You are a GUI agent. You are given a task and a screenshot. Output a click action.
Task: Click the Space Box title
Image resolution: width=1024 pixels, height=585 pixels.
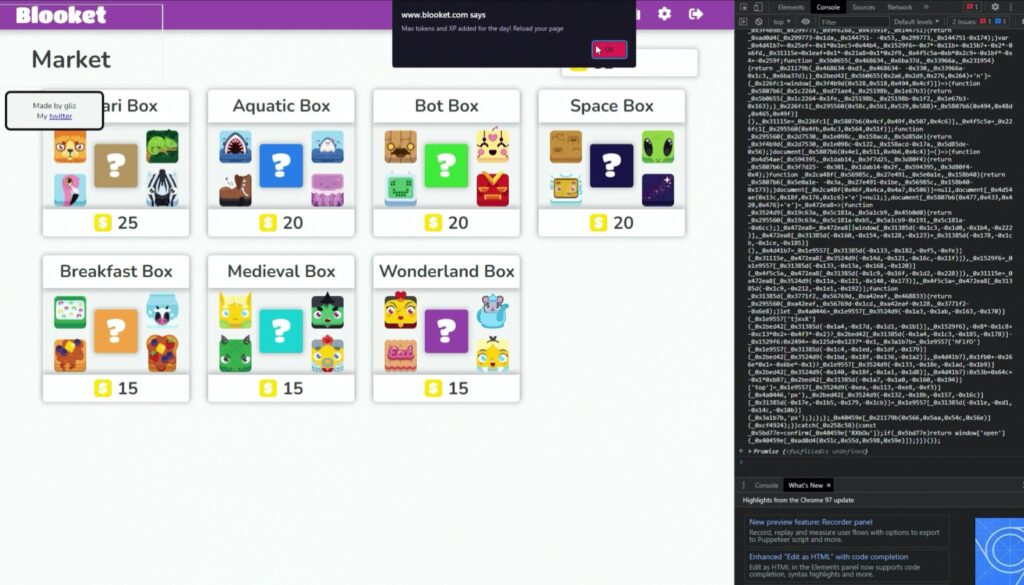click(x=612, y=106)
